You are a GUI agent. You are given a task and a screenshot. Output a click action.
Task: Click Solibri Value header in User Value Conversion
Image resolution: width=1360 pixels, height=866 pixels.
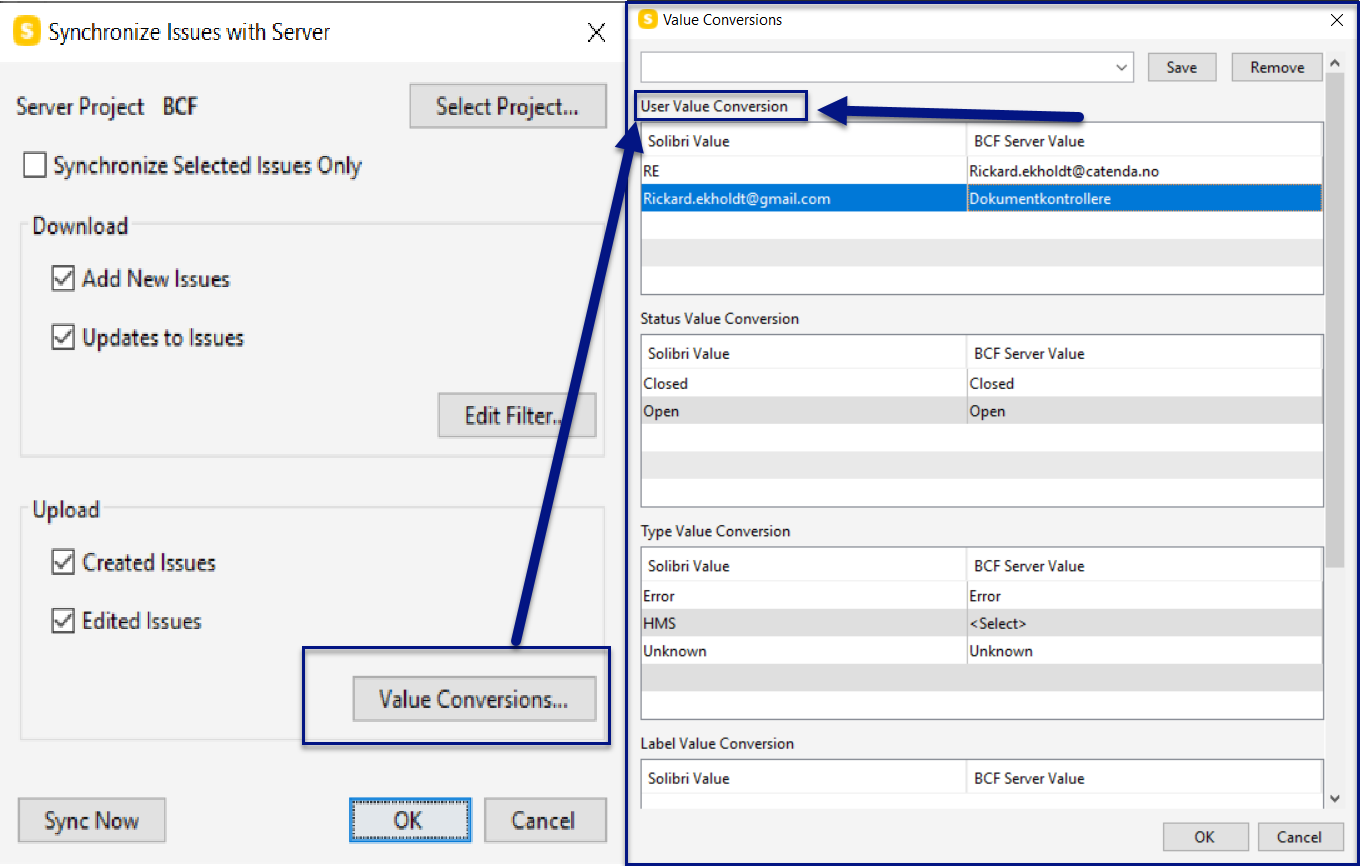804,141
